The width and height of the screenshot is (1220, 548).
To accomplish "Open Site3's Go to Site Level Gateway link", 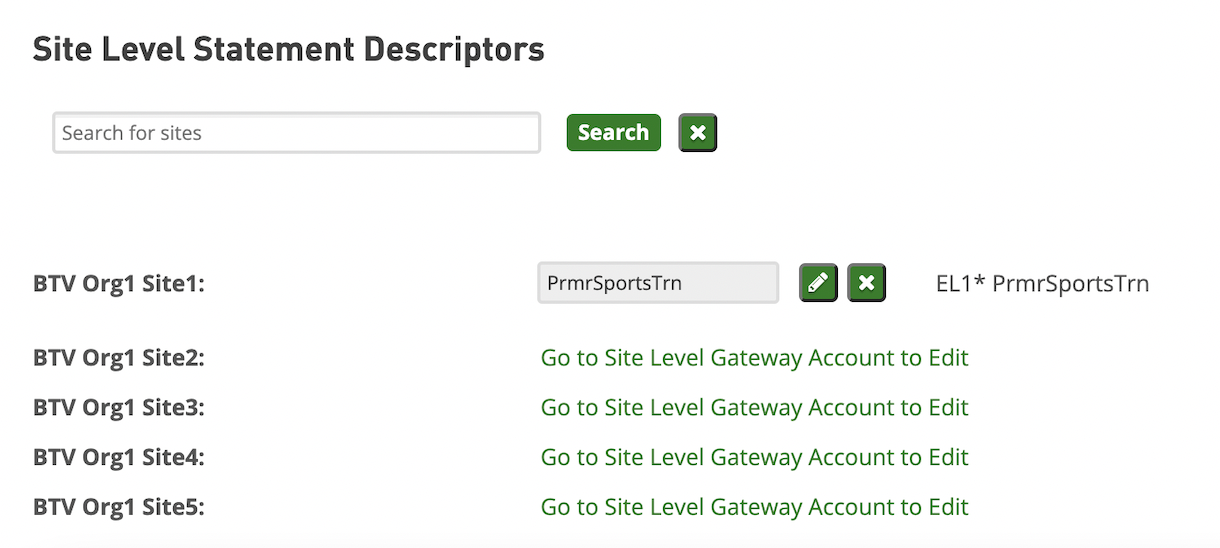I will click(x=754, y=407).
